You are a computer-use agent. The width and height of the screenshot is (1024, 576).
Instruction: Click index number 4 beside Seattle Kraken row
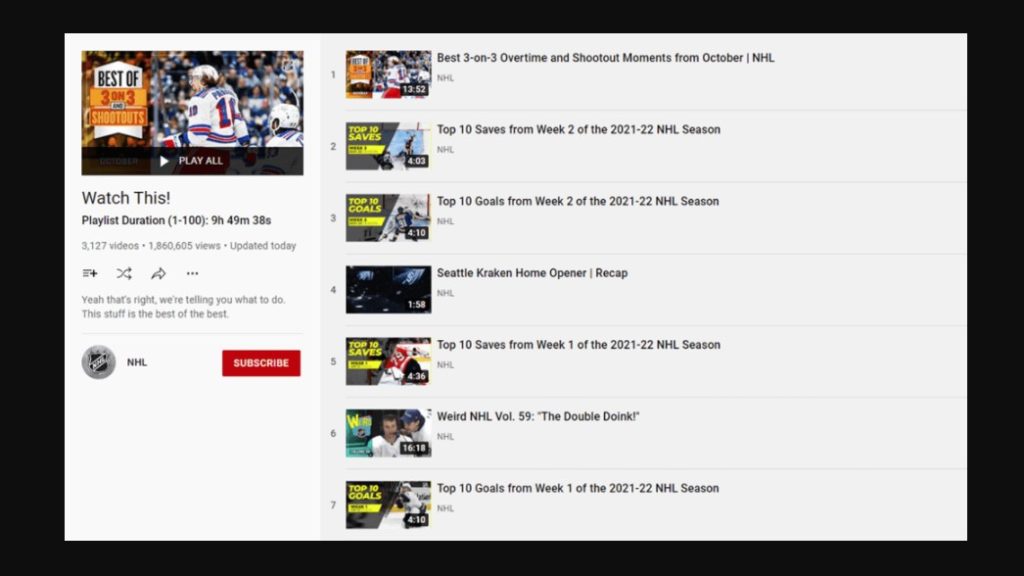(333, 290)
